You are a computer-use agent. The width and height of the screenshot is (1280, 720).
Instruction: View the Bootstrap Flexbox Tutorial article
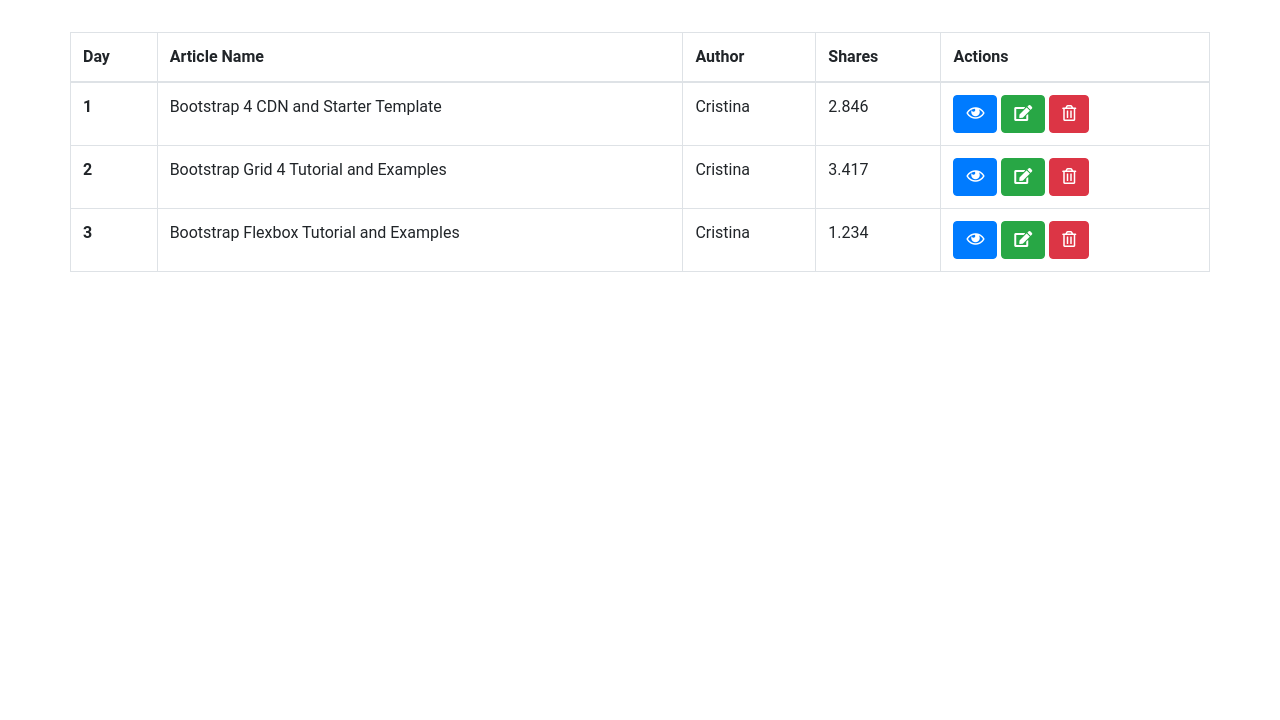975,240
